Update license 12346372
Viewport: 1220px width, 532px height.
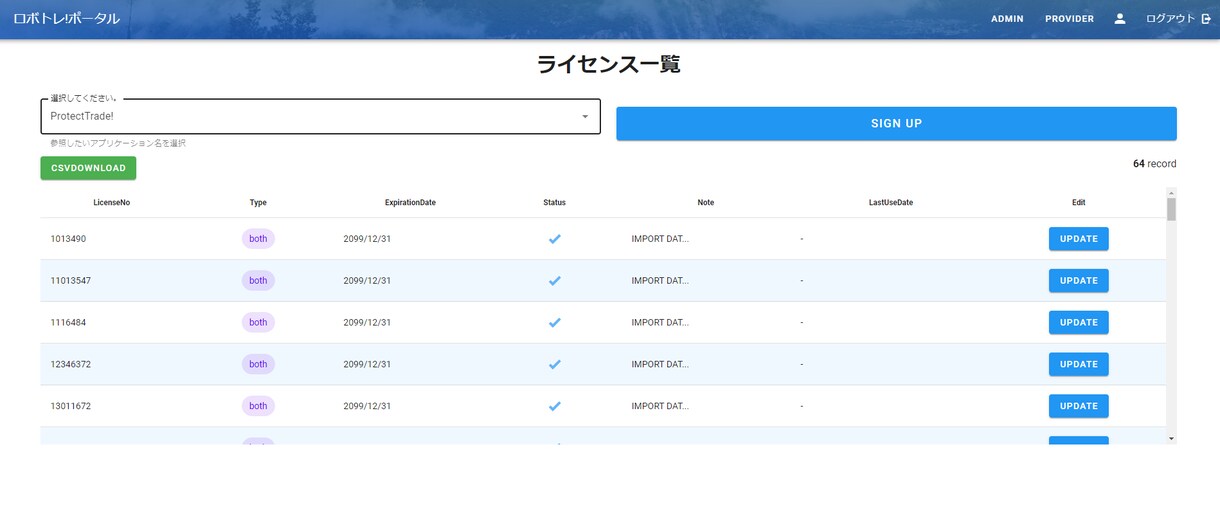(x=1078, y=365)
